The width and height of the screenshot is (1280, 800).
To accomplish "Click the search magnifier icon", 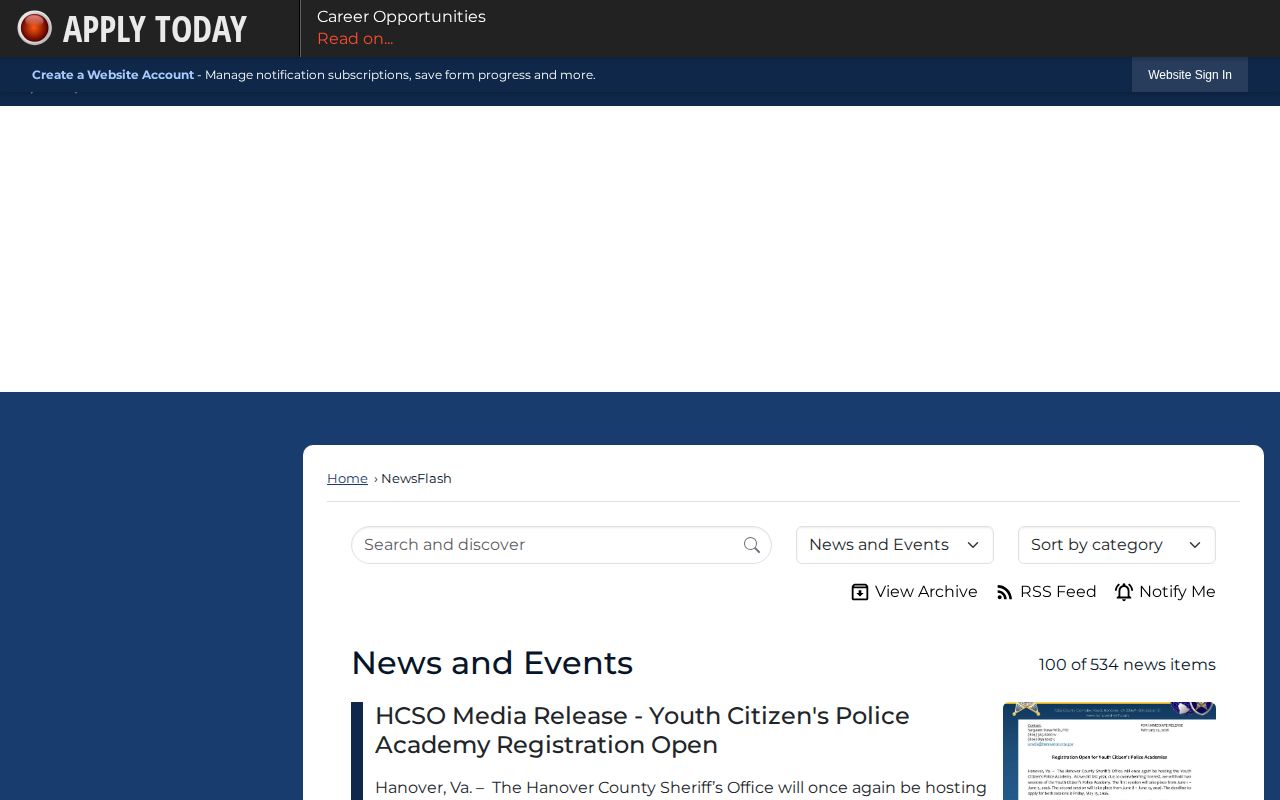I will click(752, 545).
